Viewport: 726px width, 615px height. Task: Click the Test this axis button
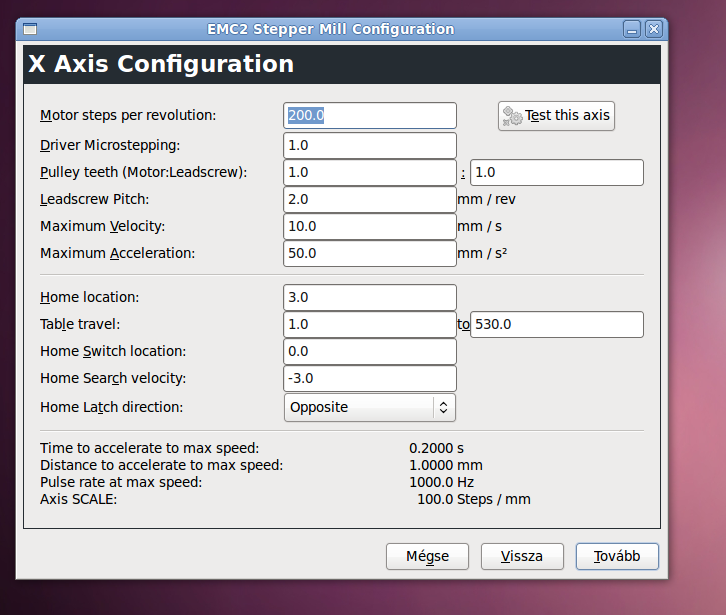click(x=556, y=115)
